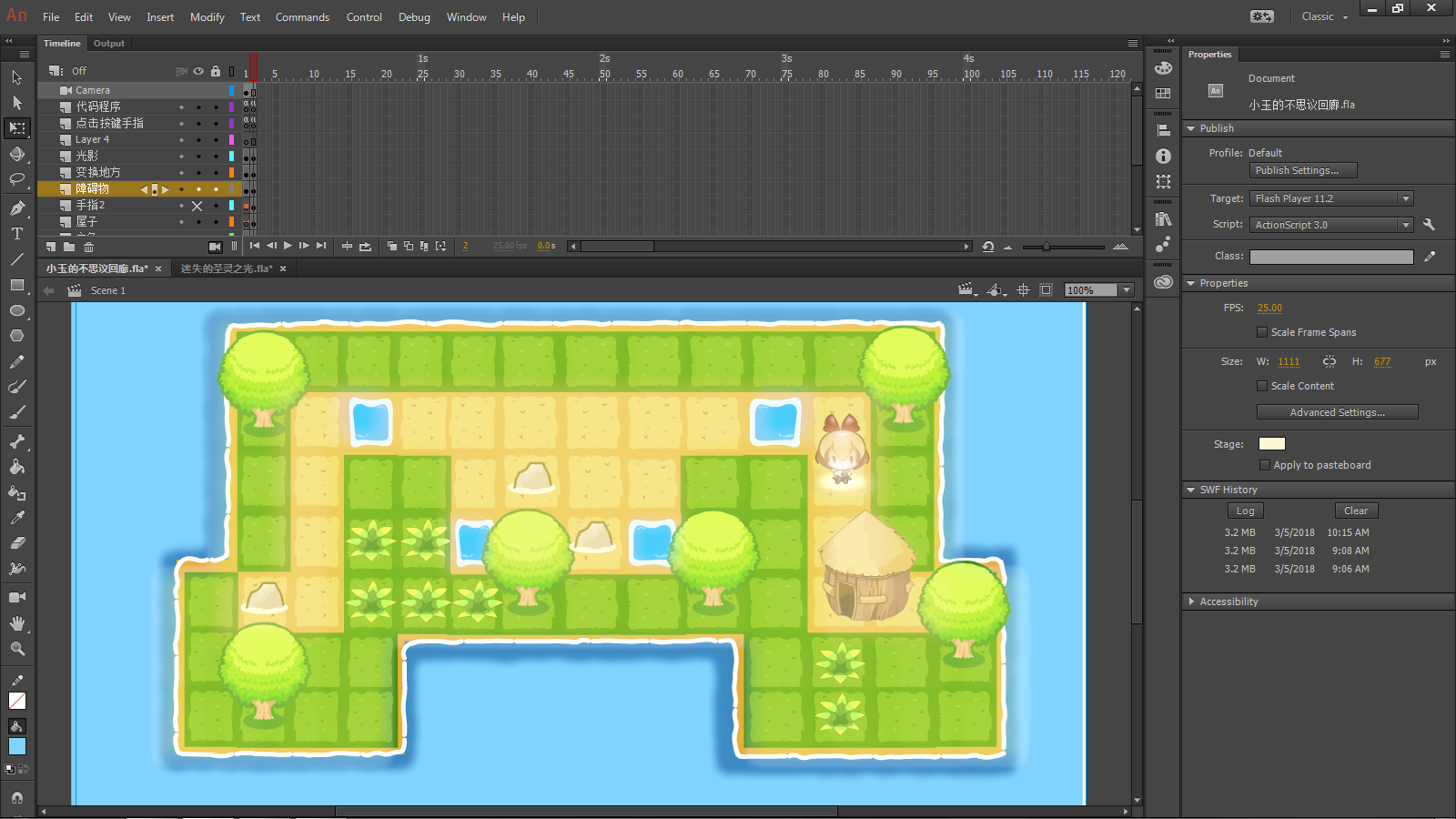This screenshot has width=1456, height=819.
Task: Select the Oval tool
Action: [16, 310]
